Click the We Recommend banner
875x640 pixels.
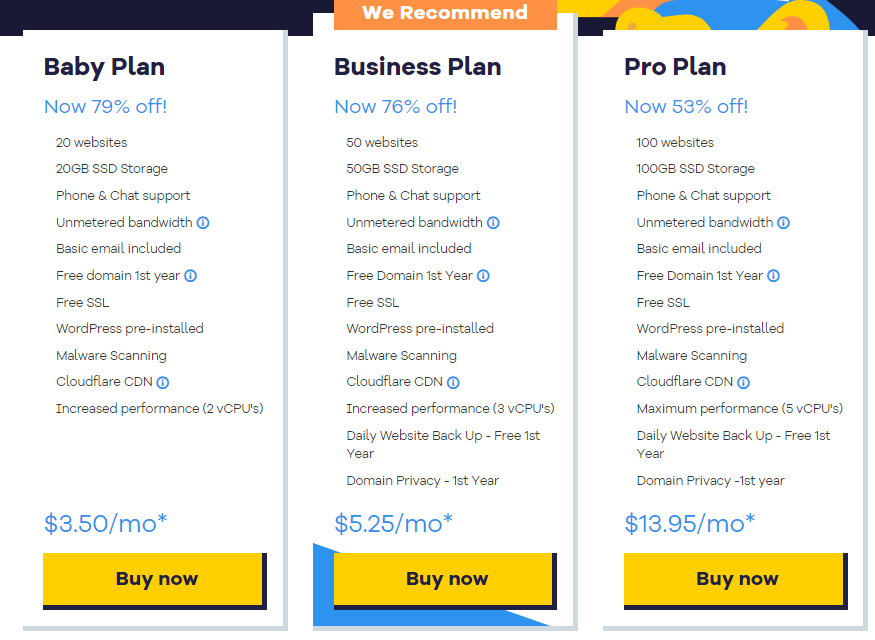[445, 14]
